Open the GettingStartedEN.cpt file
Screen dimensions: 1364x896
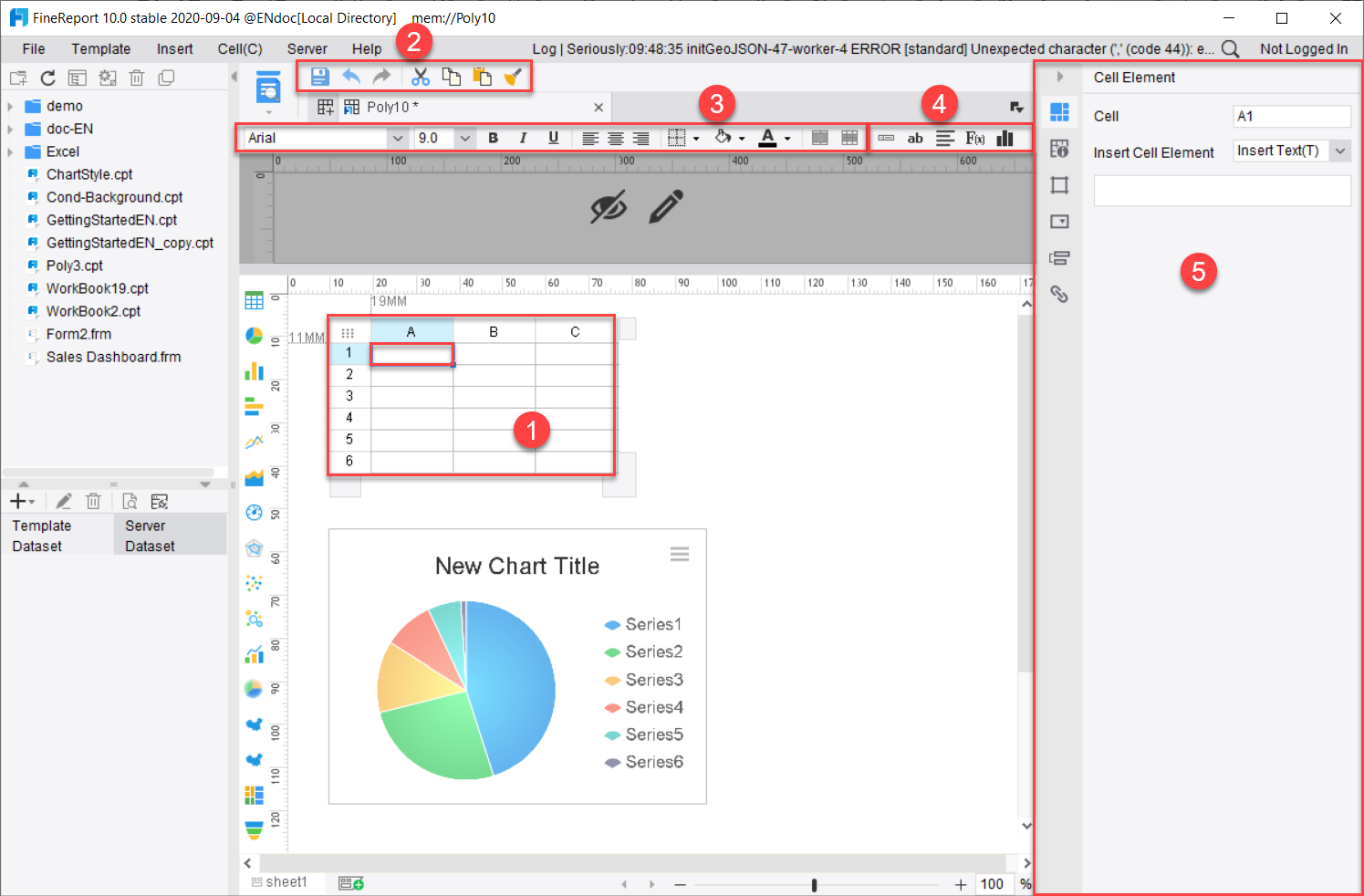(x=111, y=220)
